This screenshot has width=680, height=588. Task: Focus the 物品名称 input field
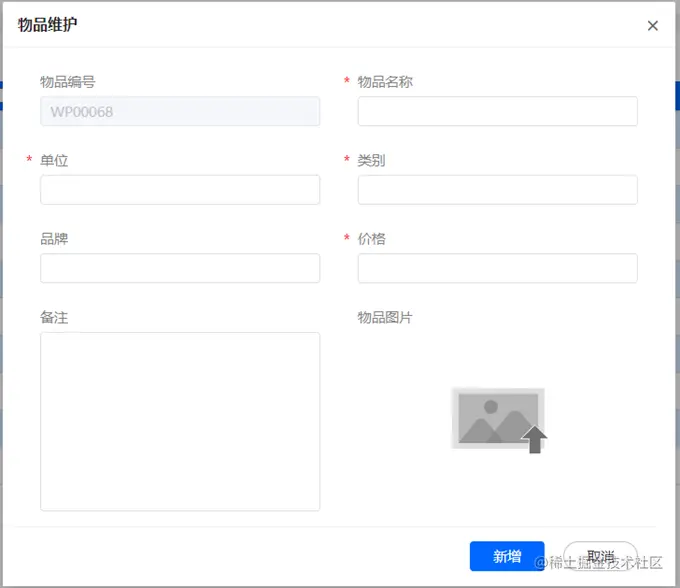(497, 111)
